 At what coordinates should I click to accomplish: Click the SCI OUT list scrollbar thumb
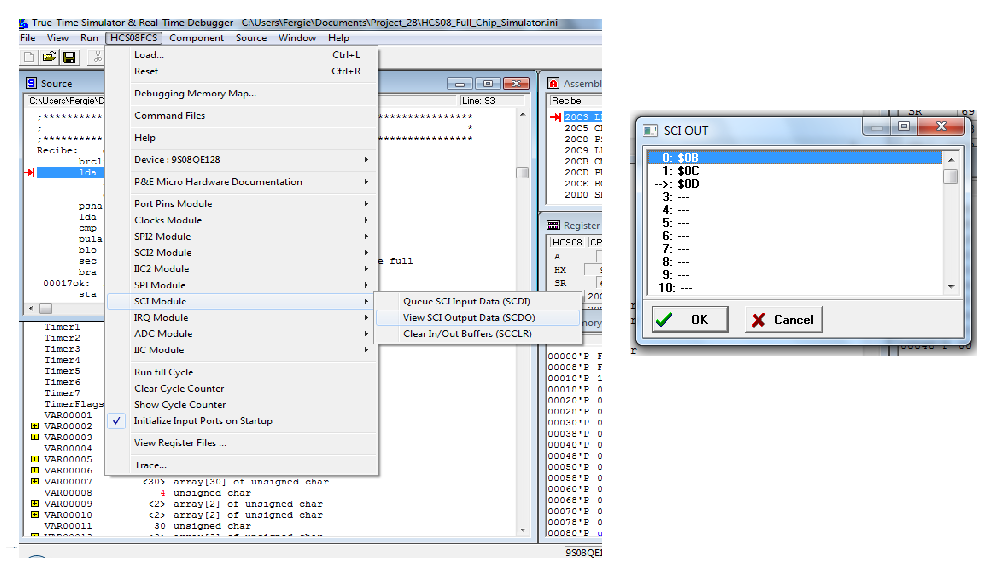click(950, 177)
